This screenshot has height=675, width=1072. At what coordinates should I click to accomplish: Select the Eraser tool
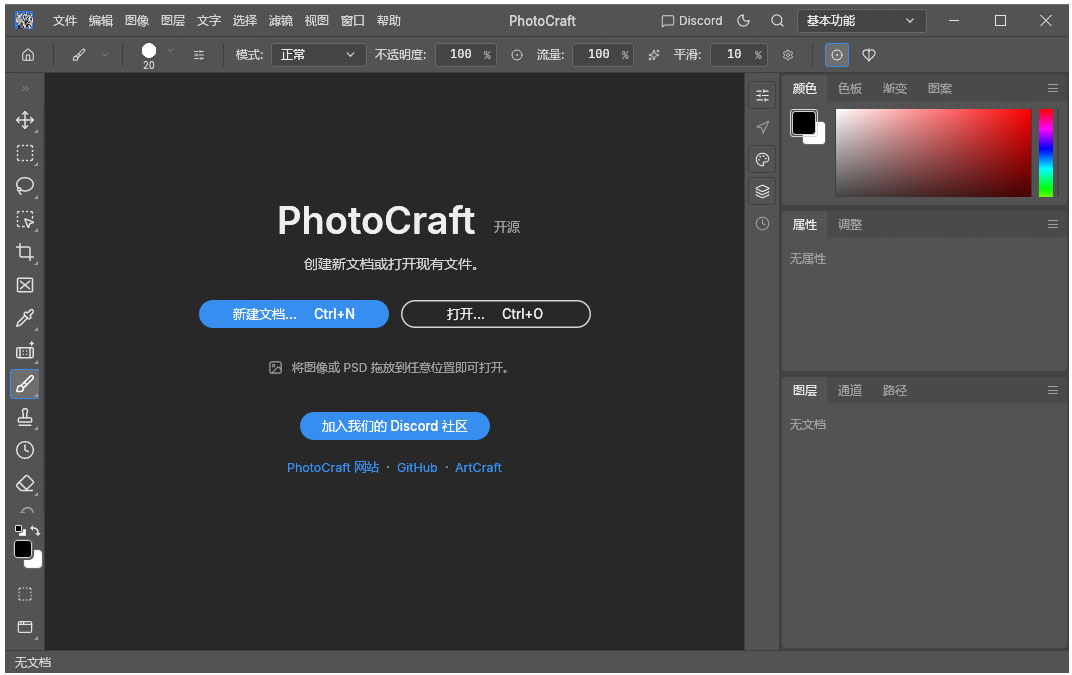pyautogui.click(x=25, y=484)
